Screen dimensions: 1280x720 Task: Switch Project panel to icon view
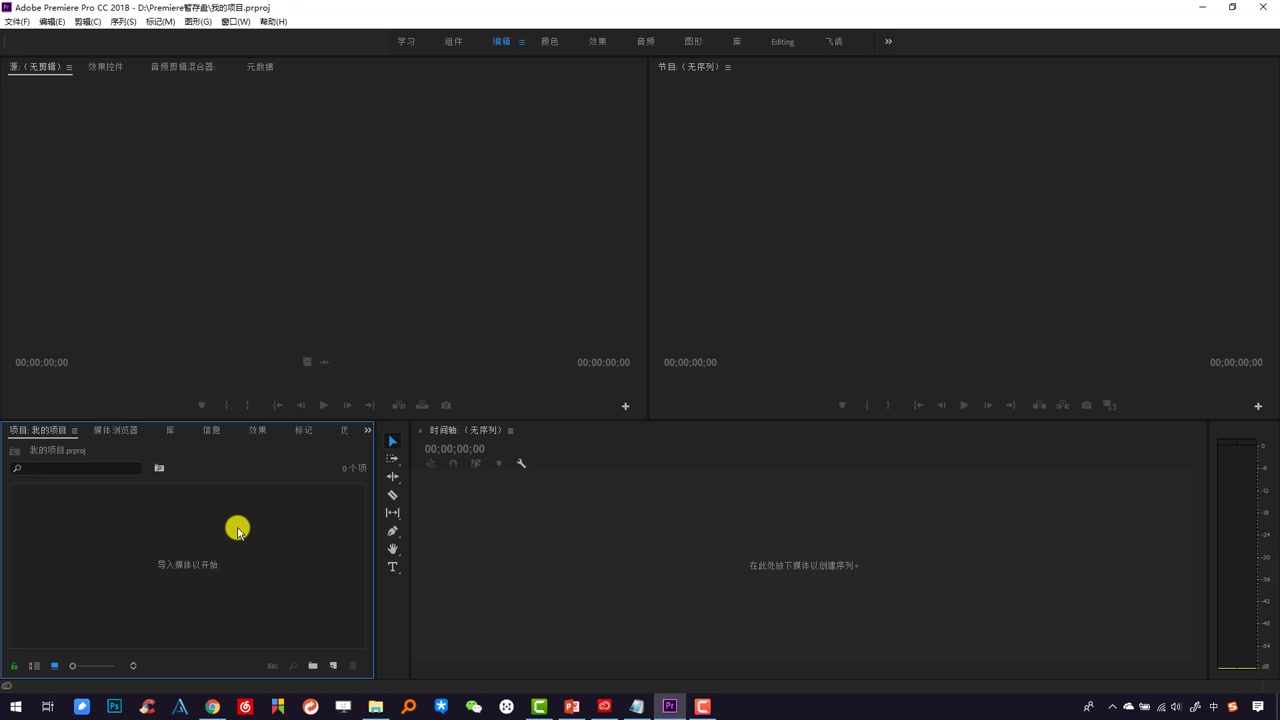[x=54, y=666]
